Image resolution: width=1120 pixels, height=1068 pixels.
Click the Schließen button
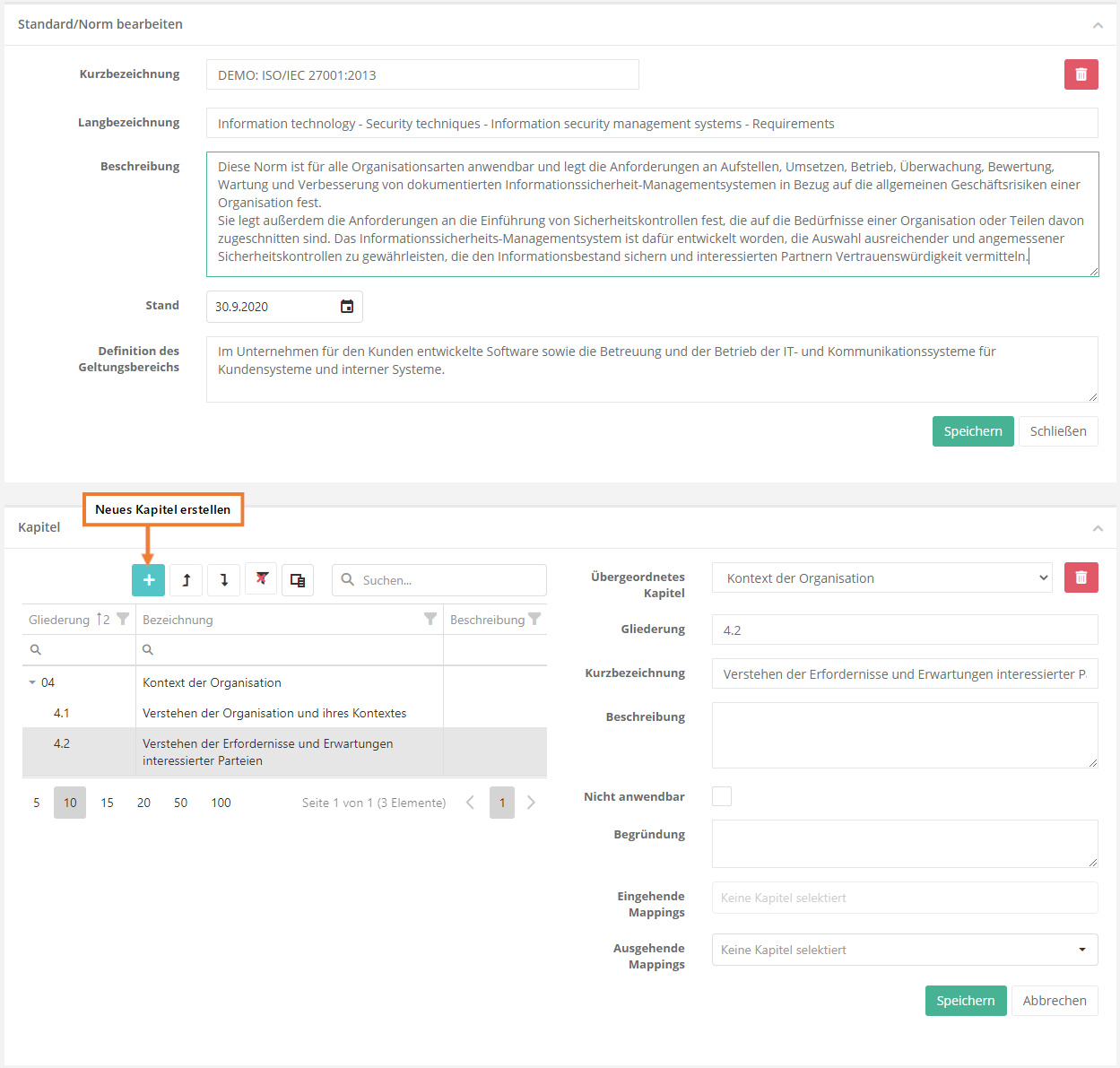tap(1057, 431)
